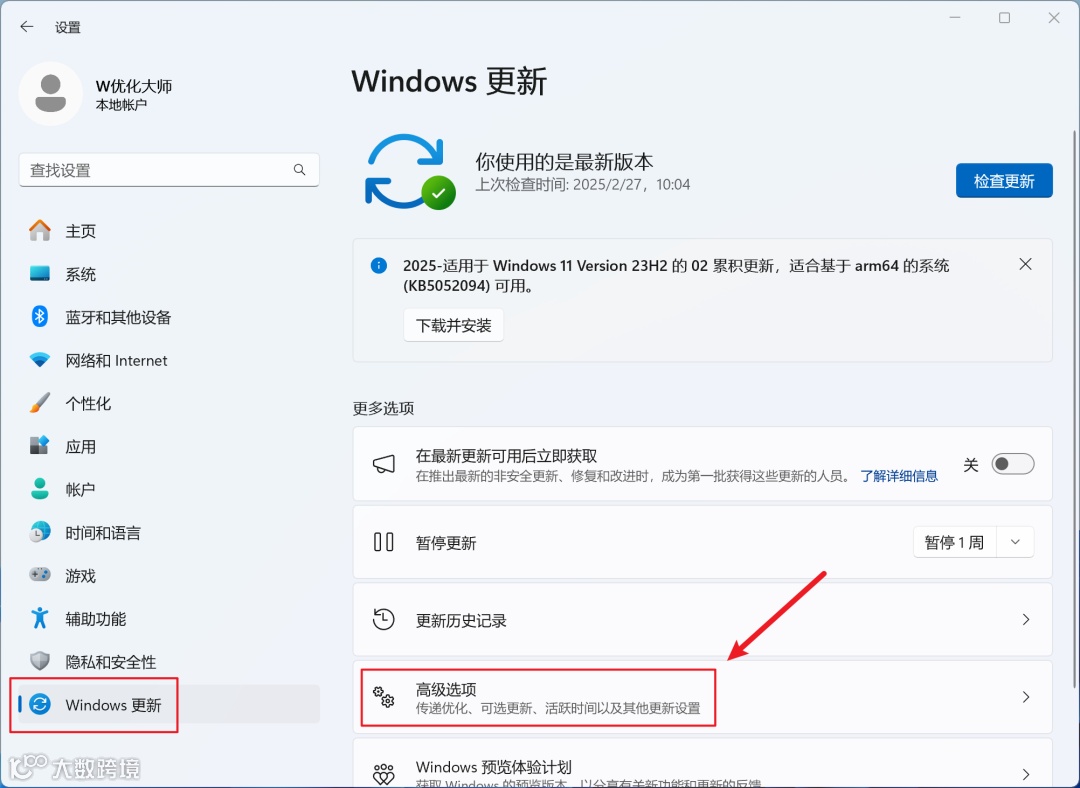The width and height of the screenshot is (1080, 788).
Task: Click inside the 查找设置 search box
Action: tap(169, 169)
